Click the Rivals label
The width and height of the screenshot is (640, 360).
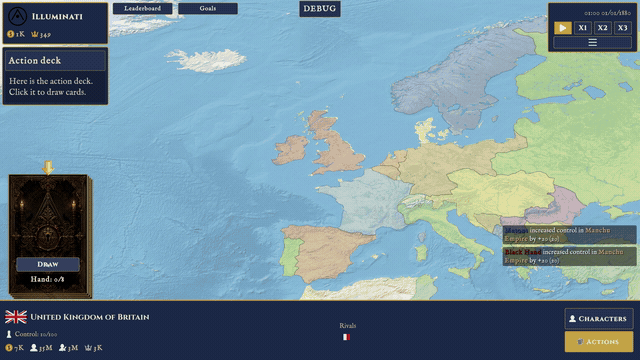(347, 326)
